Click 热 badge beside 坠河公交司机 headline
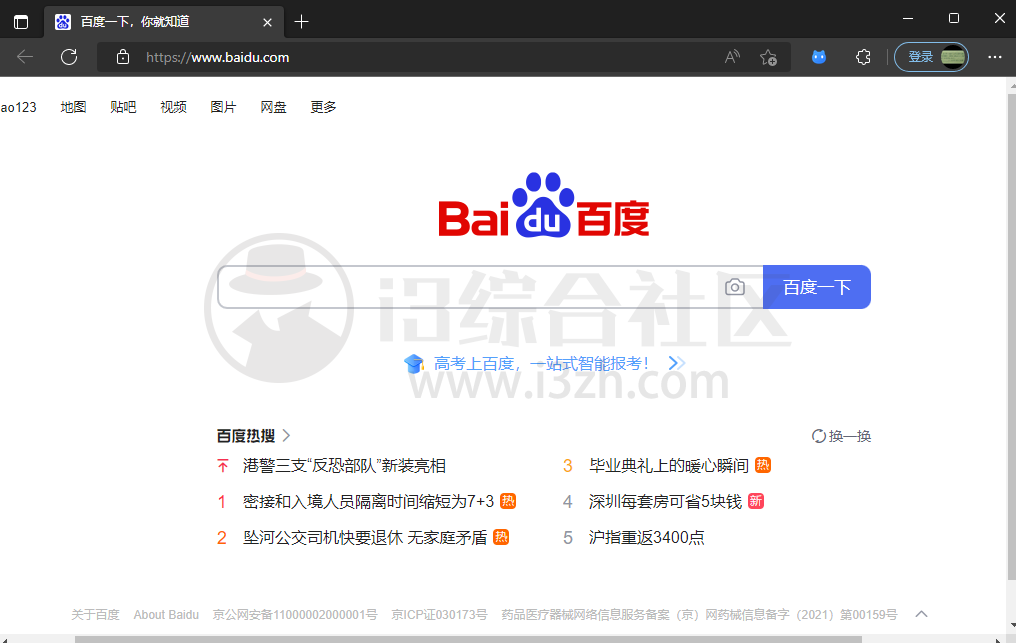Screen dimensions: 1016x643 [x=501, y=537]
